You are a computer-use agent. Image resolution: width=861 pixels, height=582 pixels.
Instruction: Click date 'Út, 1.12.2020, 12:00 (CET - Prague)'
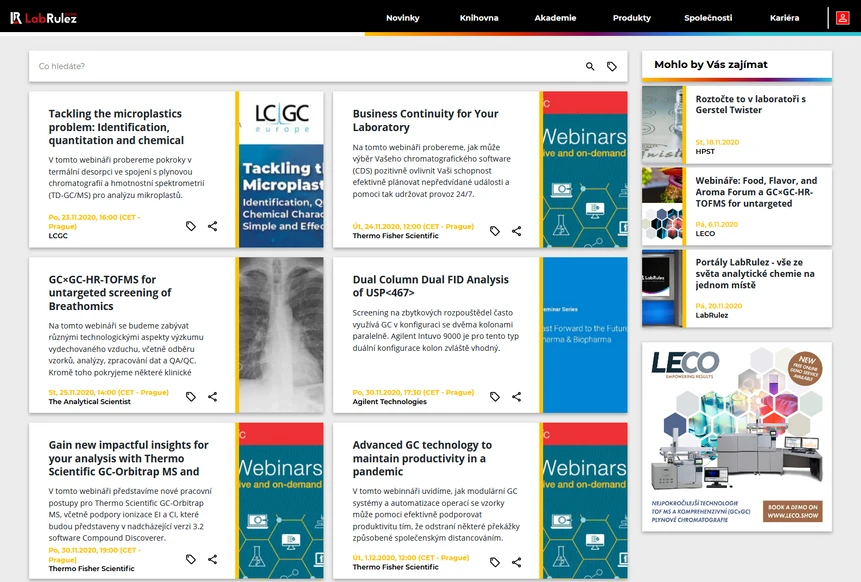(411, 557)
